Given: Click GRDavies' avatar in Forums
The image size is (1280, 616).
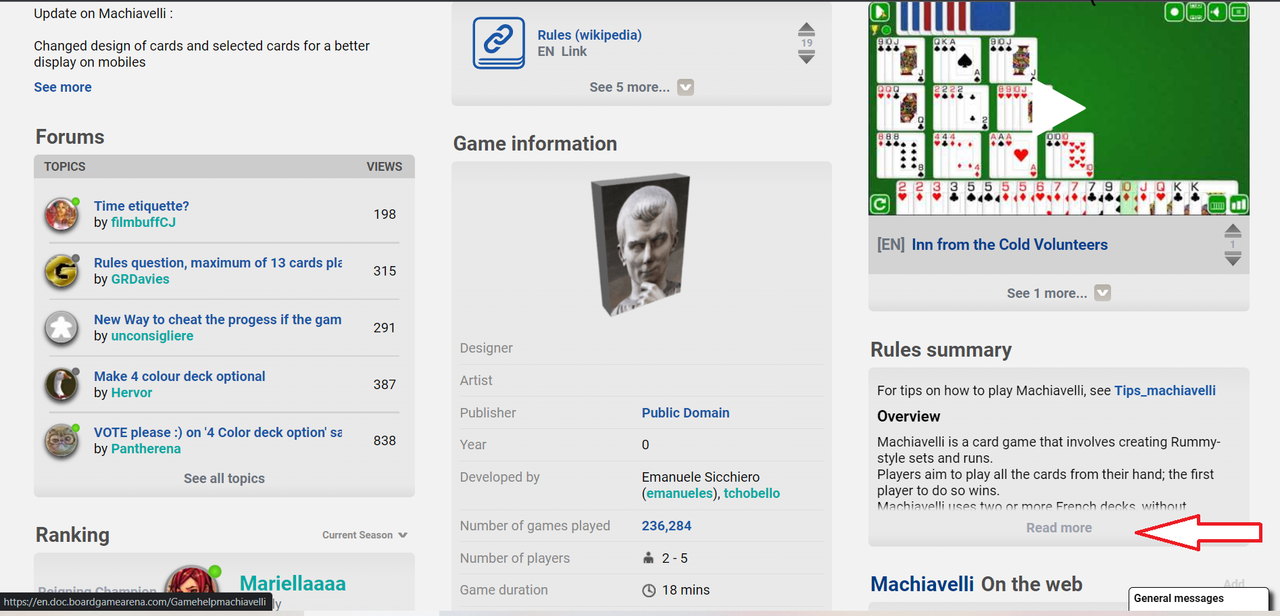Looking at the screenshot, I should pyautogui.click(x=62, y=271).
